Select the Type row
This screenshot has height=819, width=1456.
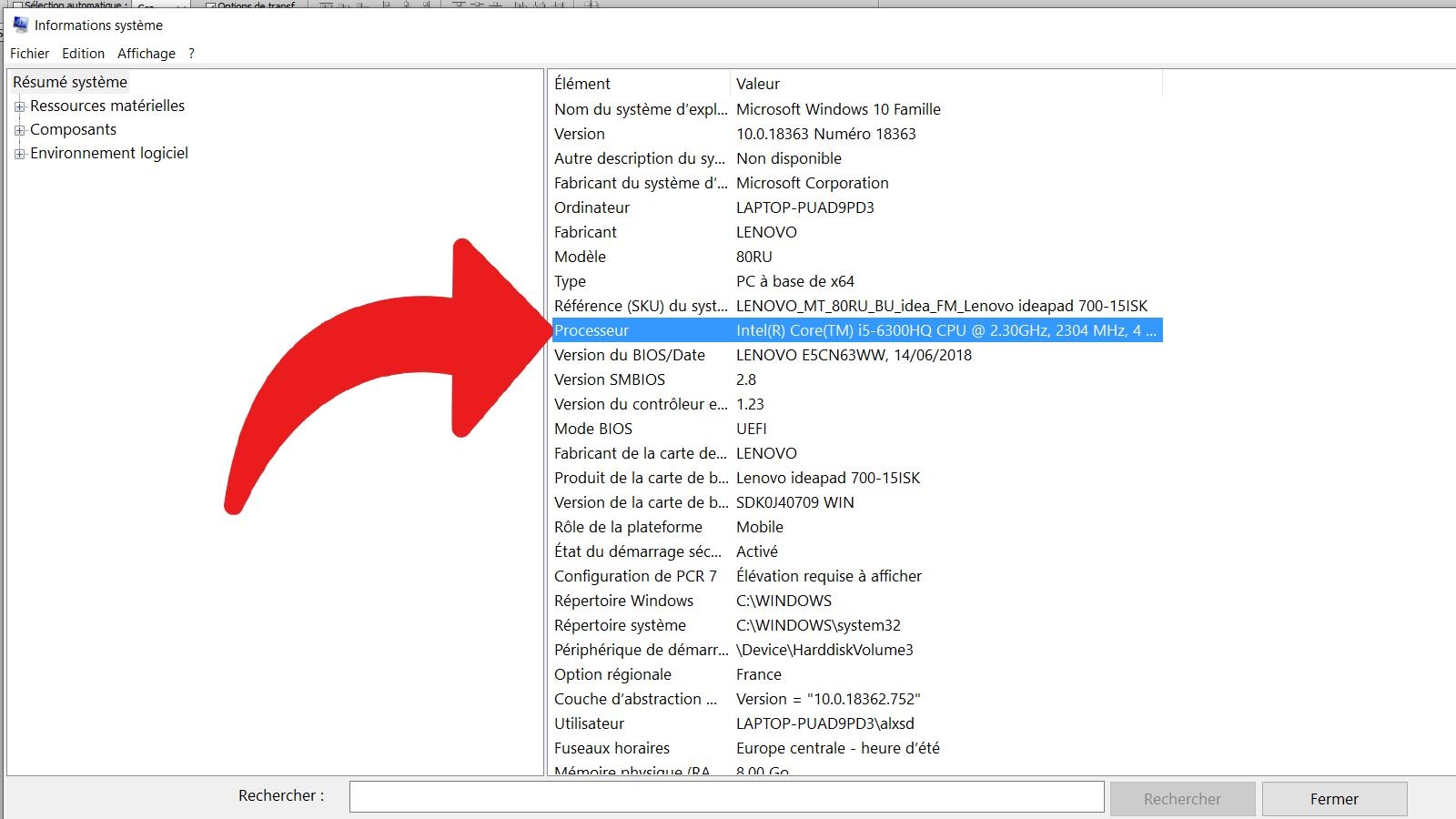point(855,281)
